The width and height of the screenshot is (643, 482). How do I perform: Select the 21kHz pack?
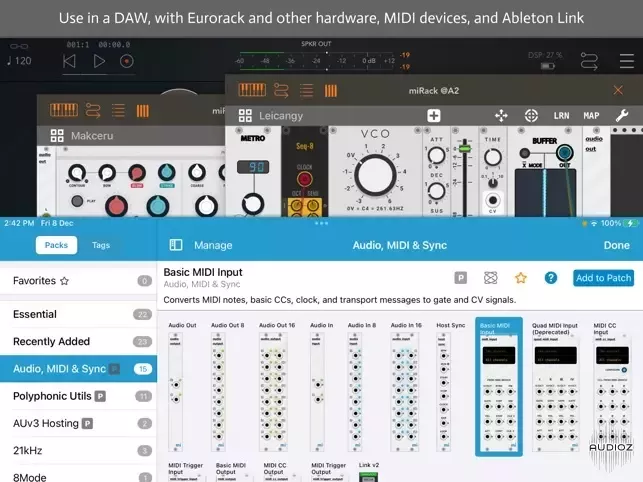(78, 450)
